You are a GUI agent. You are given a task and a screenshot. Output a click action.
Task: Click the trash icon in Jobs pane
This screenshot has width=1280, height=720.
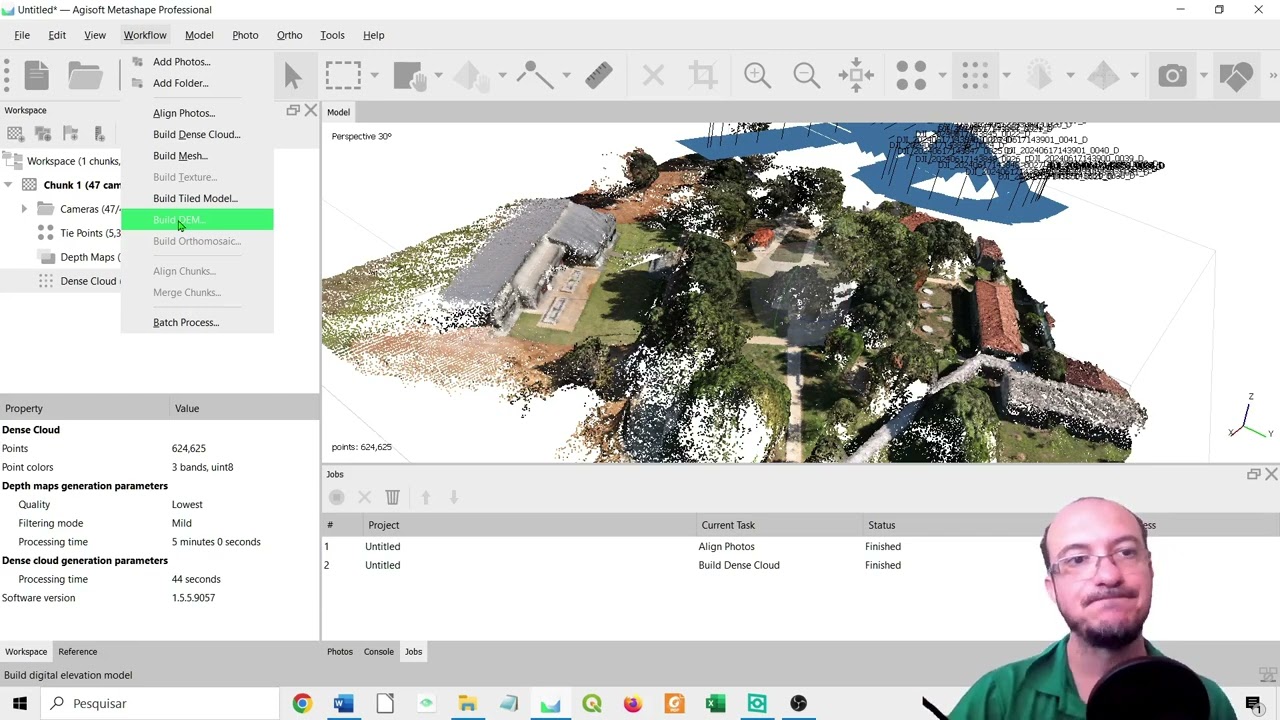coord(393,497)
